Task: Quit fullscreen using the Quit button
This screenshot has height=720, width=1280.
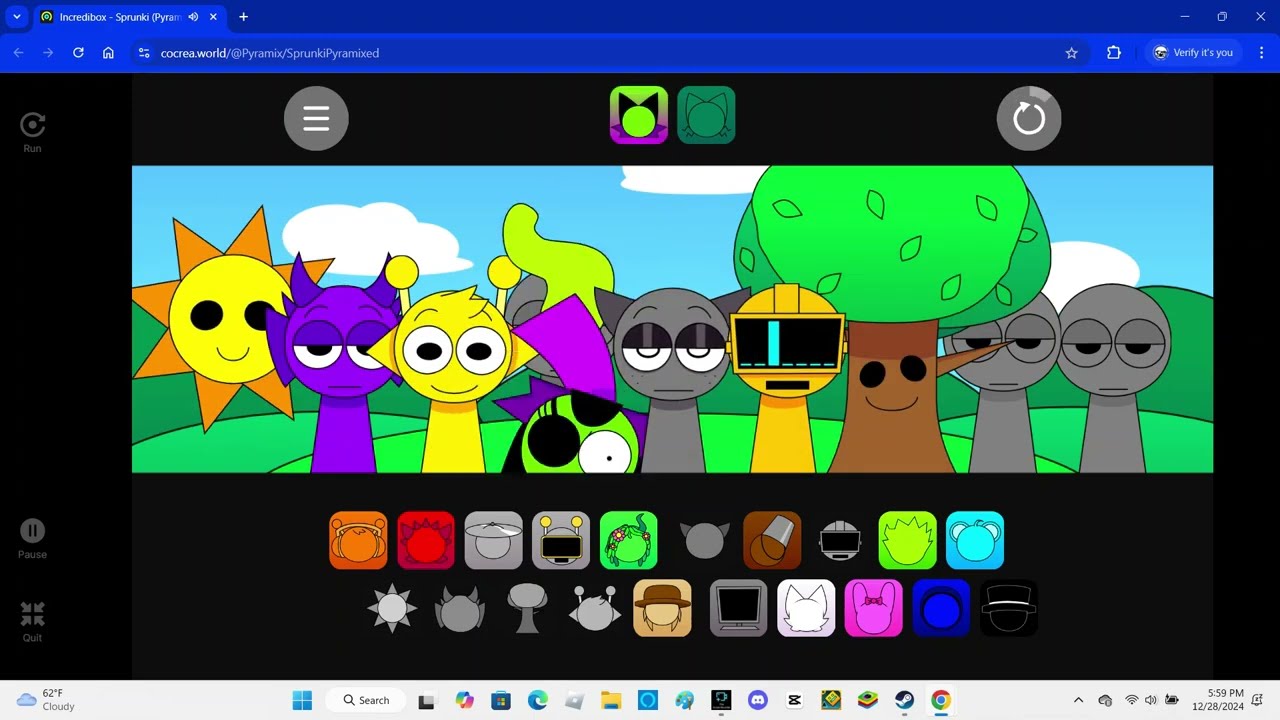Action: [32, 621]
